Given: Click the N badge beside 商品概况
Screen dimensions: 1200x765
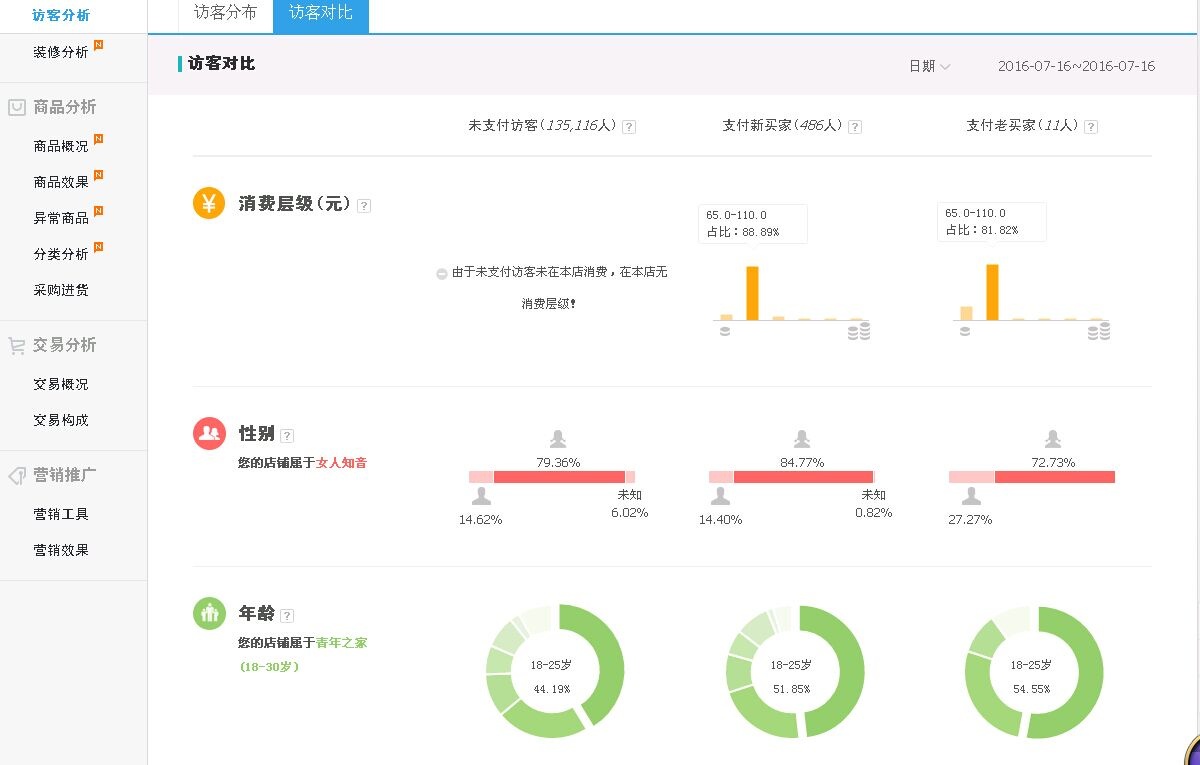Looking at the screenshot, I should (x=98, y=139).
